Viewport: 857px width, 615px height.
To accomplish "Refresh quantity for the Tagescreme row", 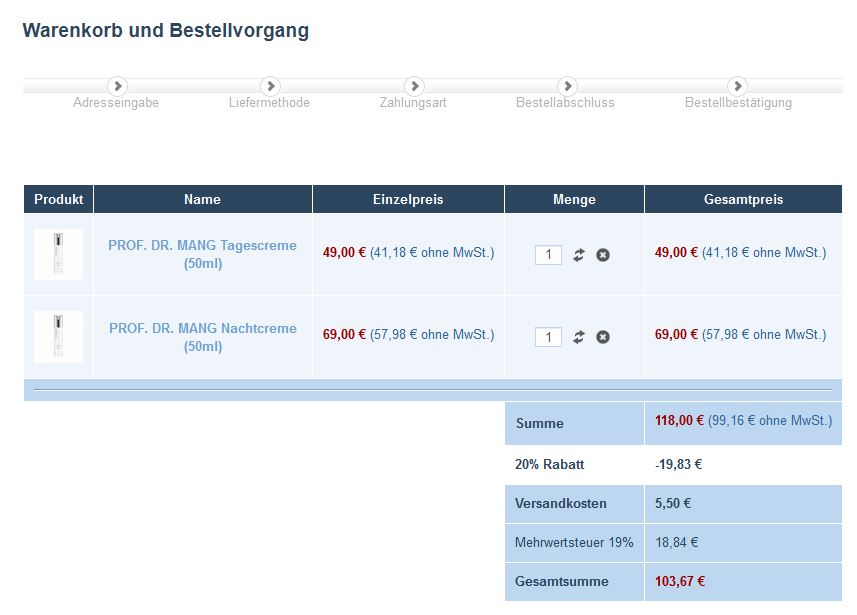I will (579, 255).
